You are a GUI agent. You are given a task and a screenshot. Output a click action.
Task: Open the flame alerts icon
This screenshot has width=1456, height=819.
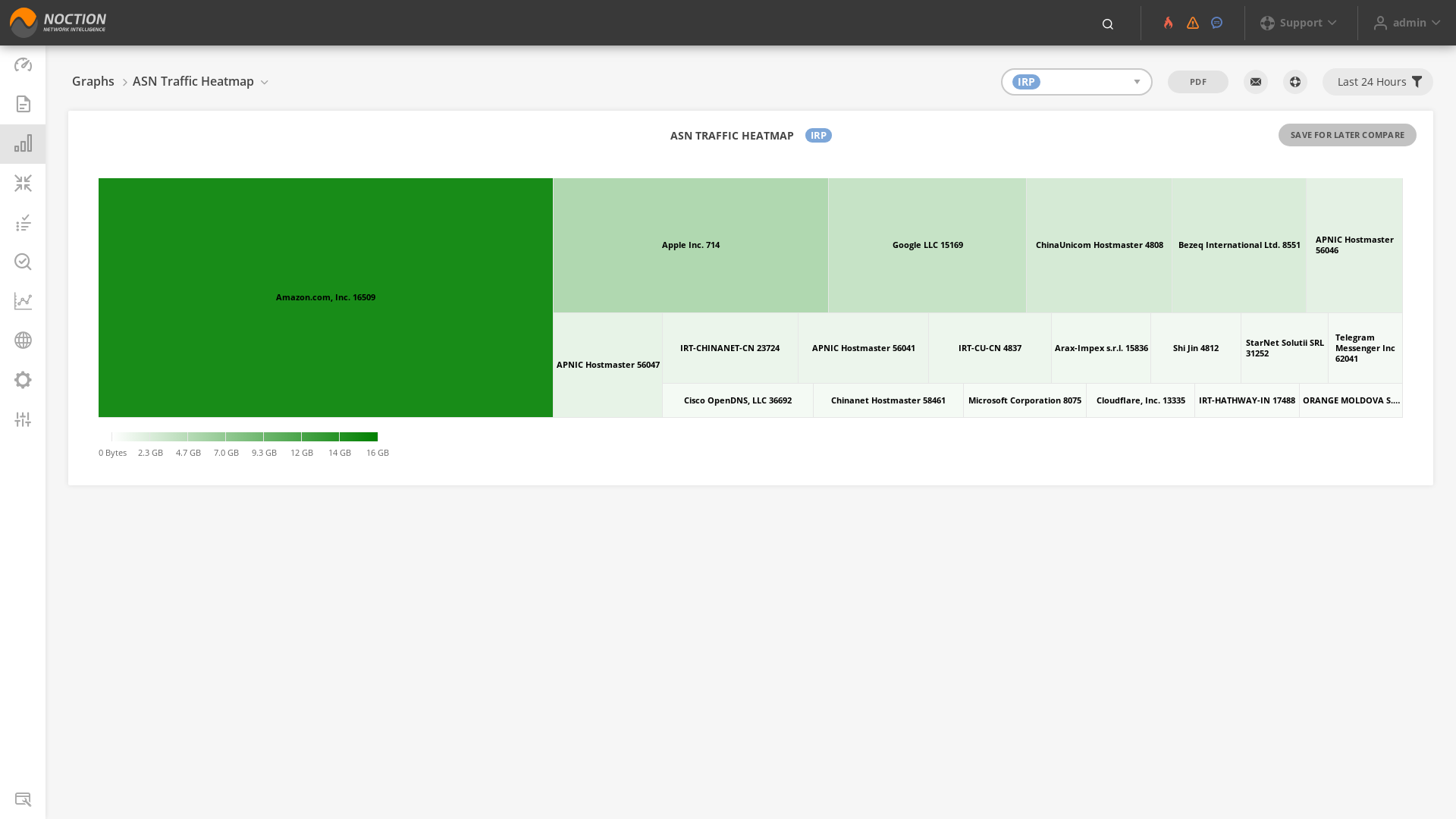tap(1169, 23)
